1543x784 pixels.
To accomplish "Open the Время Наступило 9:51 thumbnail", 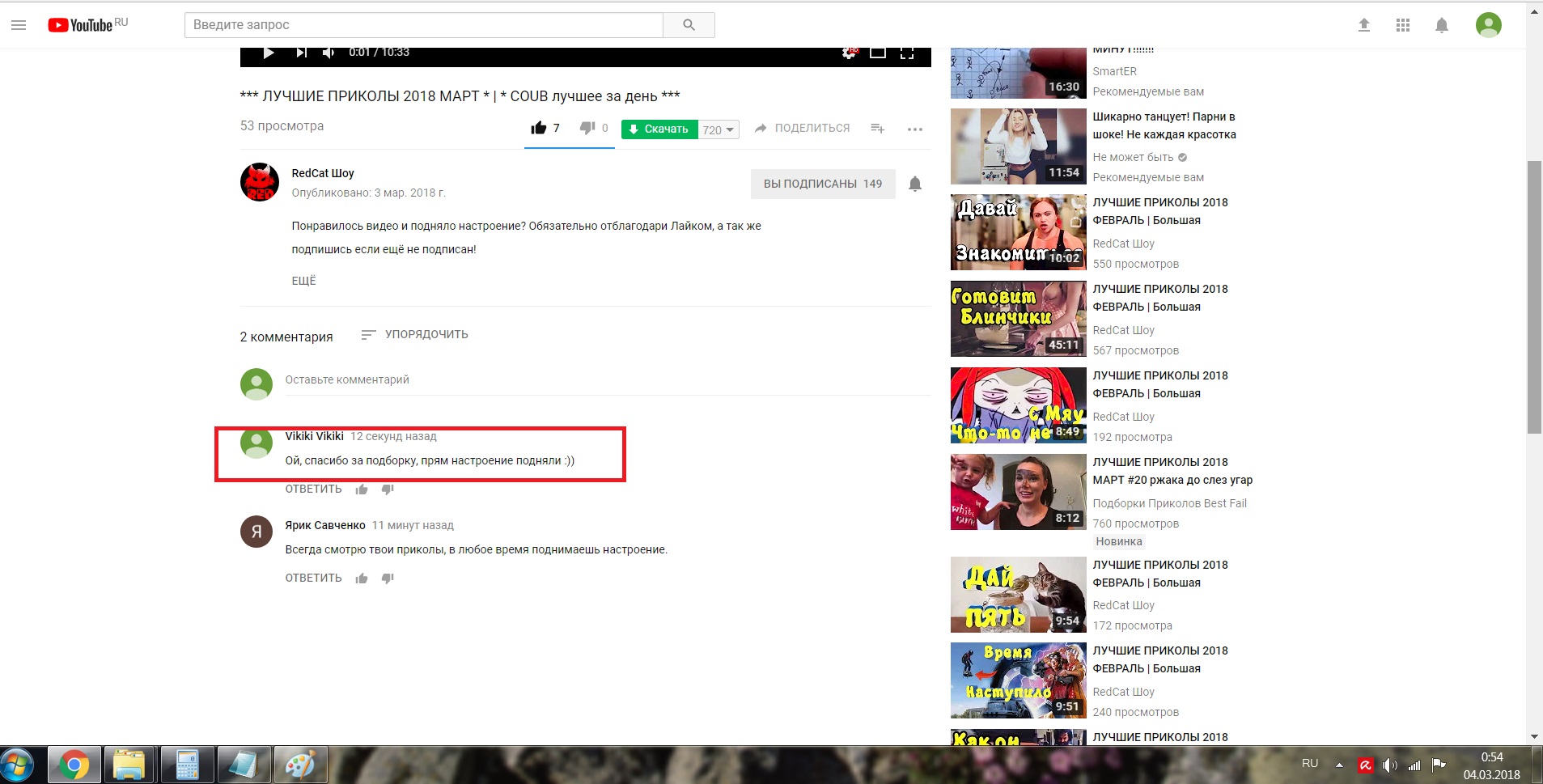I will pos(1019,680).
